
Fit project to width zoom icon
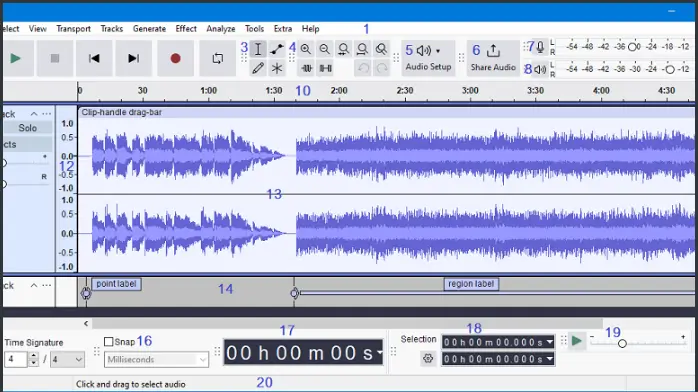coord(362,49)
